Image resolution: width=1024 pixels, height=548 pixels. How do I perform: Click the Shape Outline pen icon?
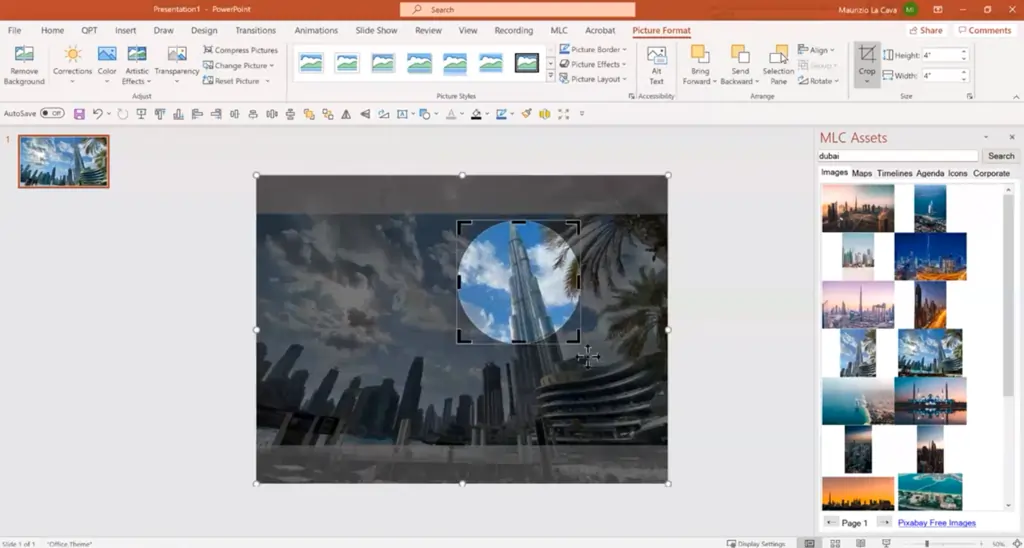click(x=501, y=114)
